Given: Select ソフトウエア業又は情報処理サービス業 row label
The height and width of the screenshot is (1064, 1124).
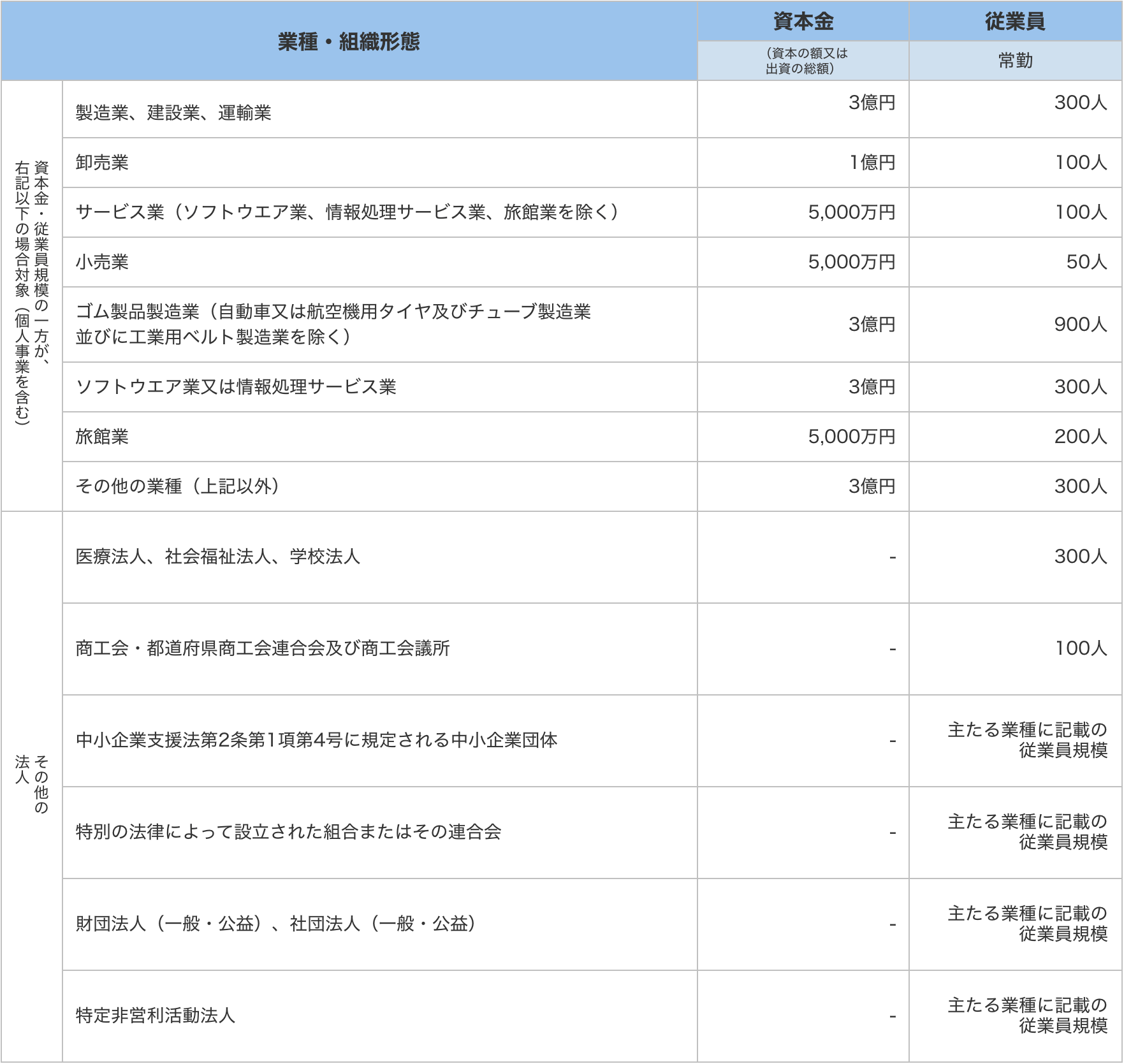Looking at the screenshot, I should (x=236, y=387).
